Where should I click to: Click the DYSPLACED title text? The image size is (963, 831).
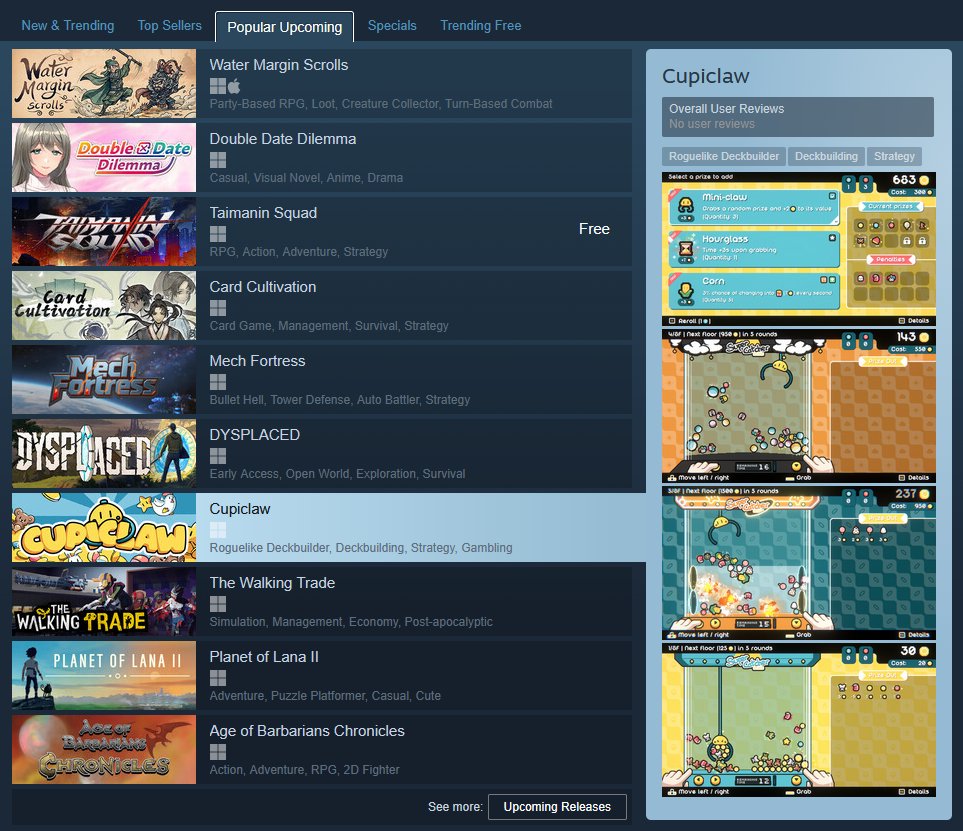pyautogui.click(x=254, y=435)
